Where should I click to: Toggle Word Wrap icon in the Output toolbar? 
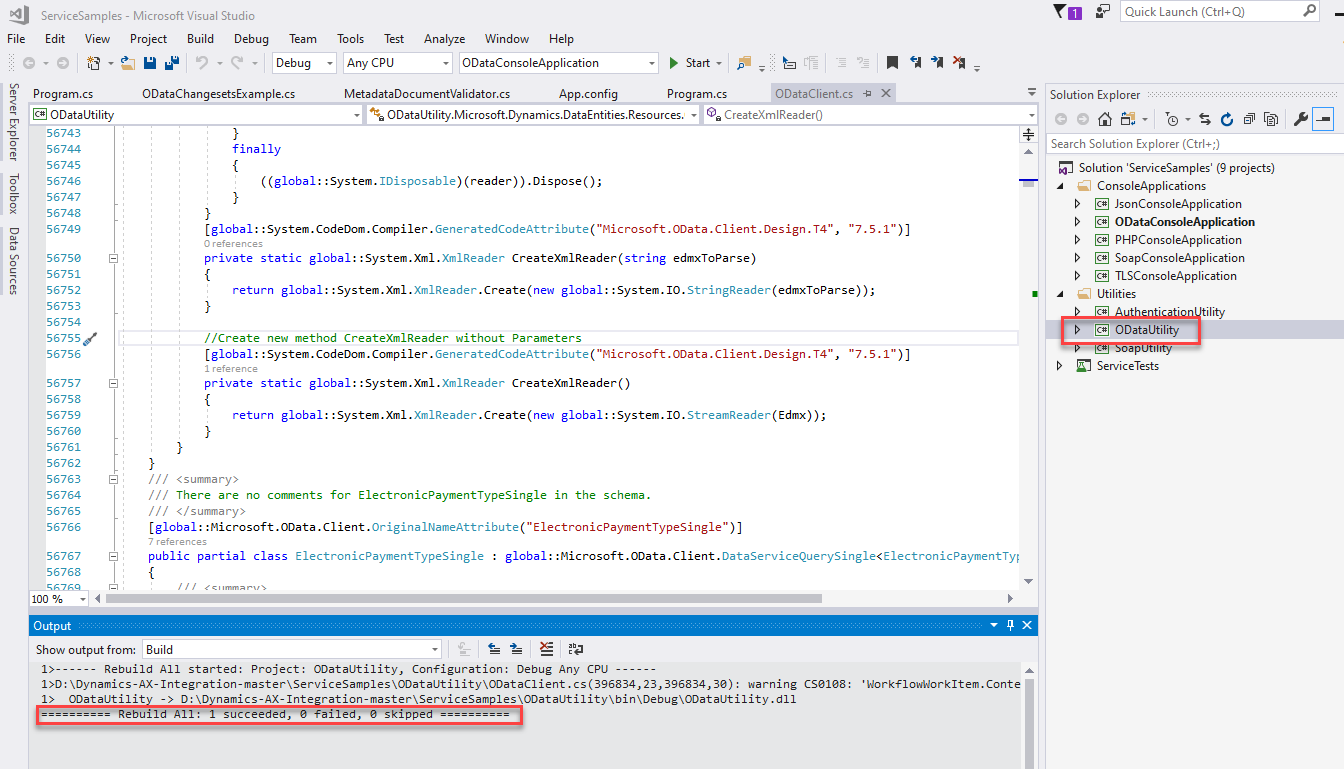pyautogui.click(x=576, y=649)
